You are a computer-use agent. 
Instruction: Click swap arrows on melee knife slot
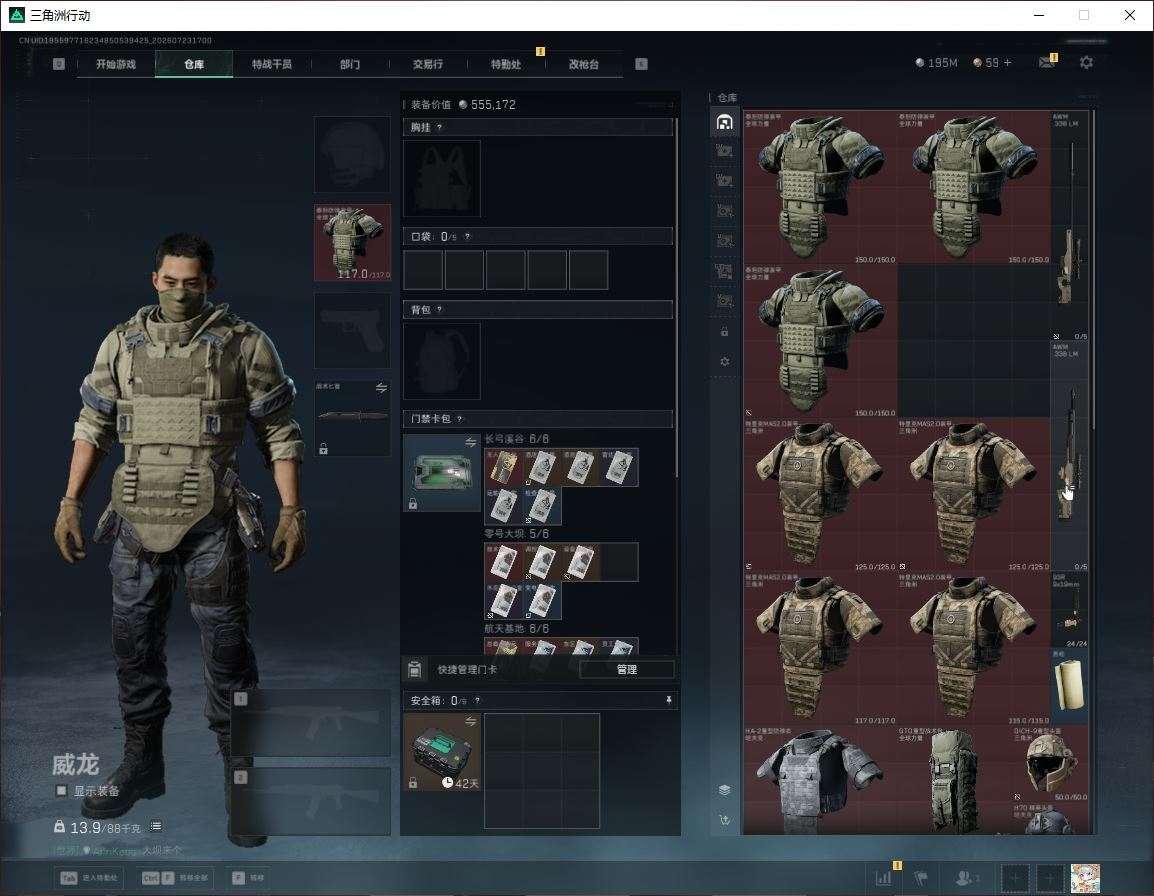(x=381, y=388)
